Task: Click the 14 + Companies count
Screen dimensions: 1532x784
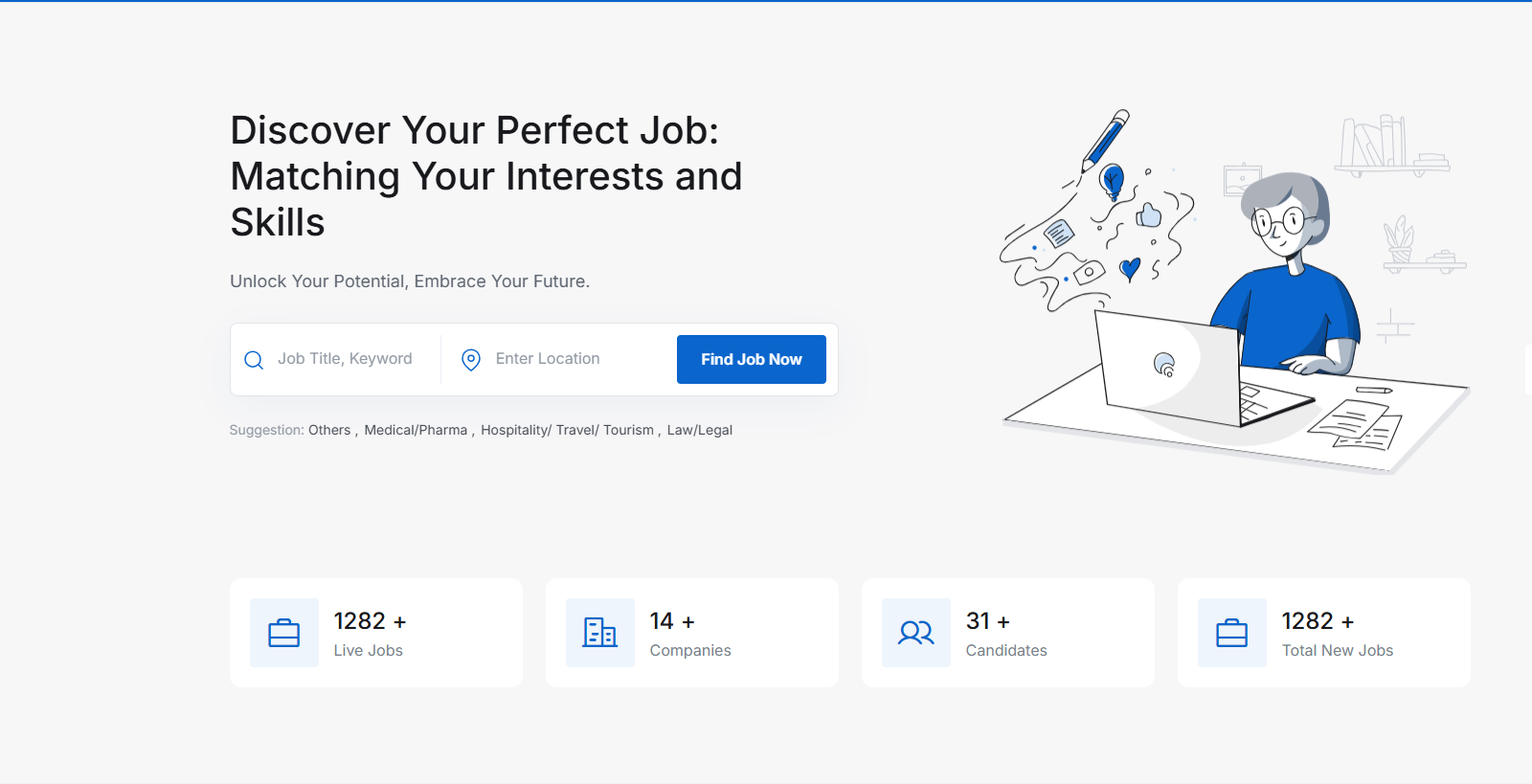Action: (x=672, y=621)
